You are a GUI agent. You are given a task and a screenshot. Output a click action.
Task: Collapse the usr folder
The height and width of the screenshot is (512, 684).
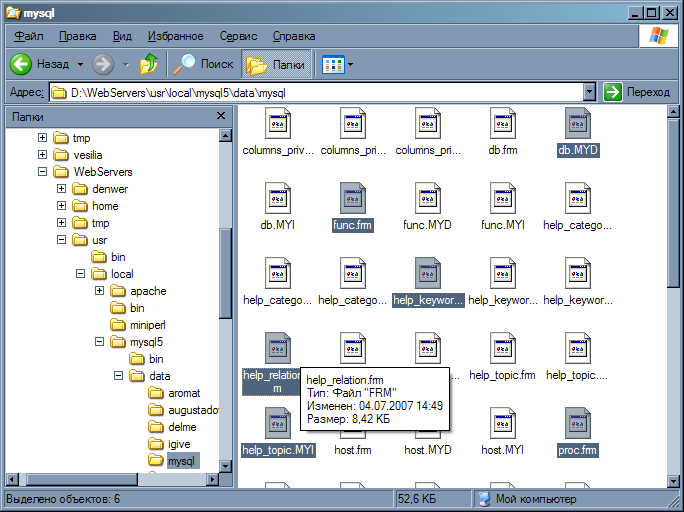(x=62, y=240)
